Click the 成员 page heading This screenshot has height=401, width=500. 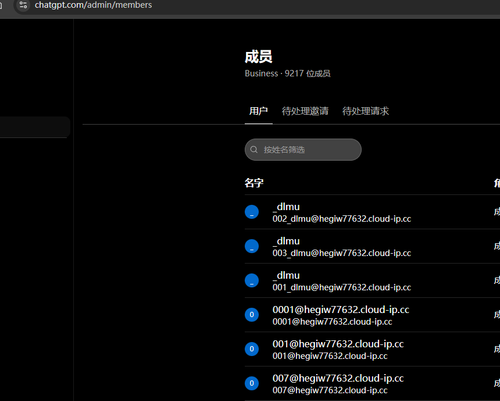[259, 57]
